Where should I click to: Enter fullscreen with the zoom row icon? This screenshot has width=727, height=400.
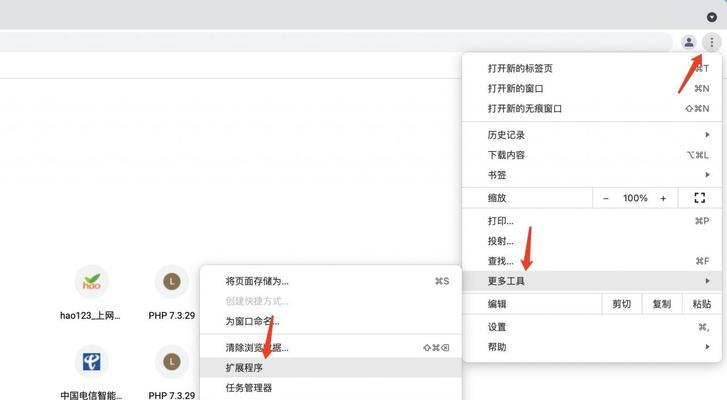tap(700, 198)
